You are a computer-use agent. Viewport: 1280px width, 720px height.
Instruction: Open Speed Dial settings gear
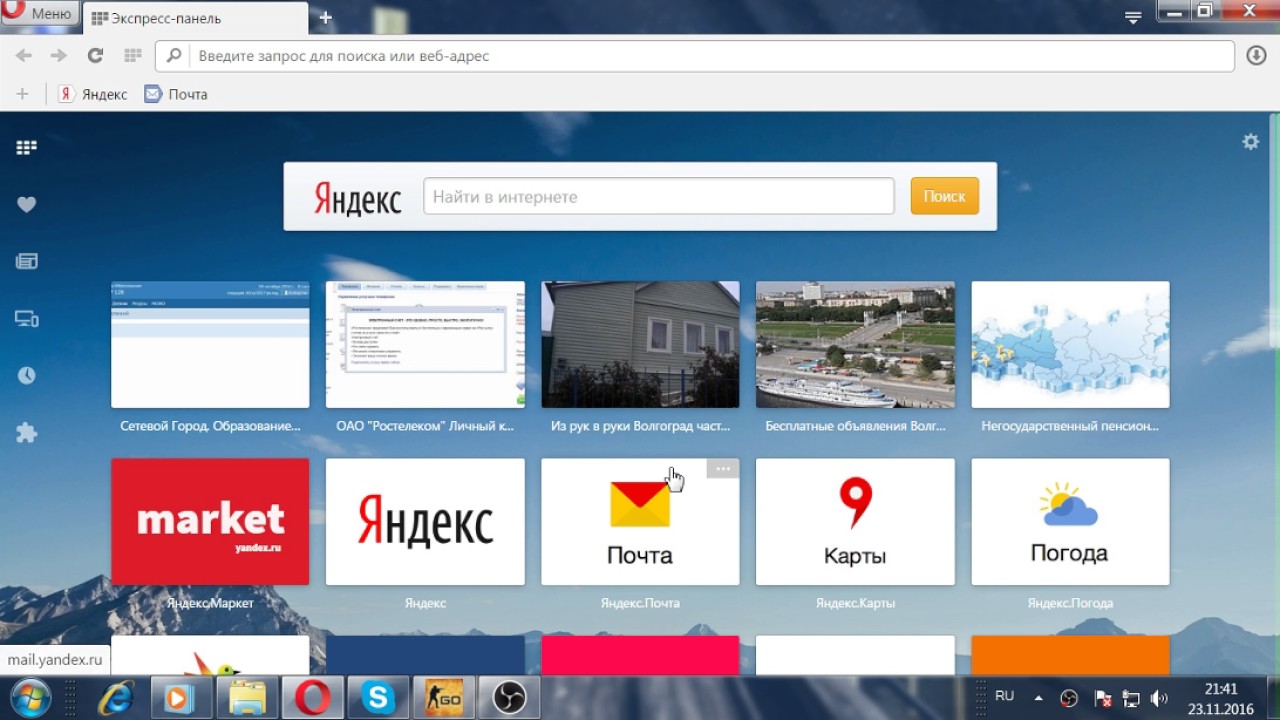point(1250,142)
